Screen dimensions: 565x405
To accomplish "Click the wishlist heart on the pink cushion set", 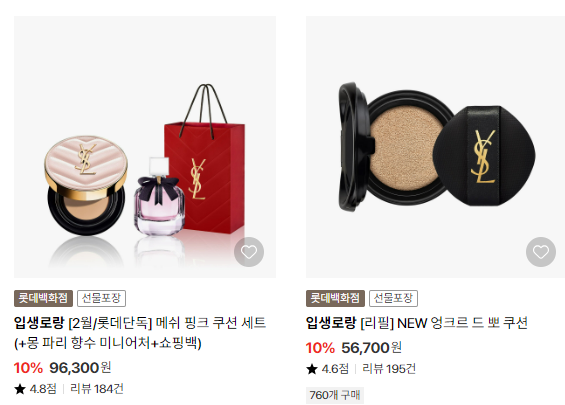I will tap(249, 252).
